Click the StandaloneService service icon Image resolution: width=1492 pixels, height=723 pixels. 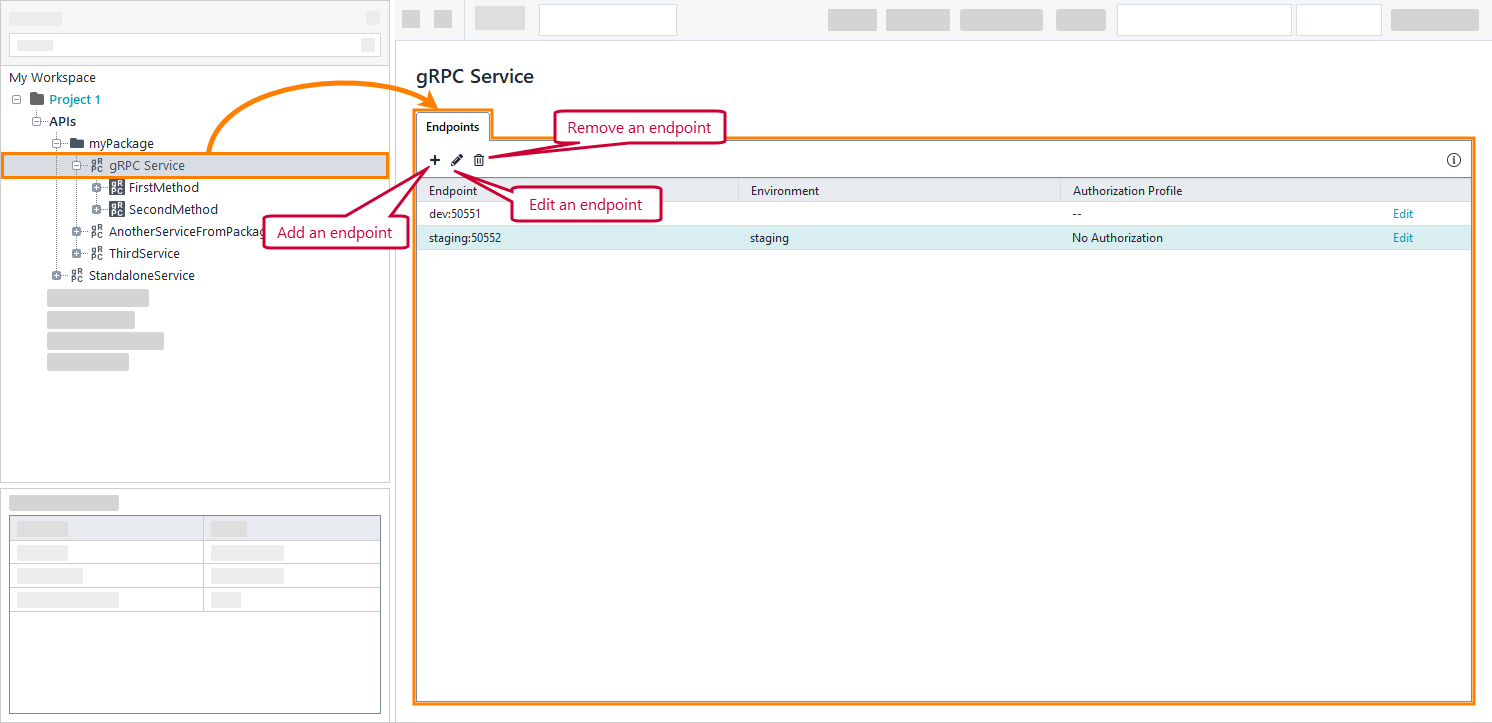click(78, 275)
